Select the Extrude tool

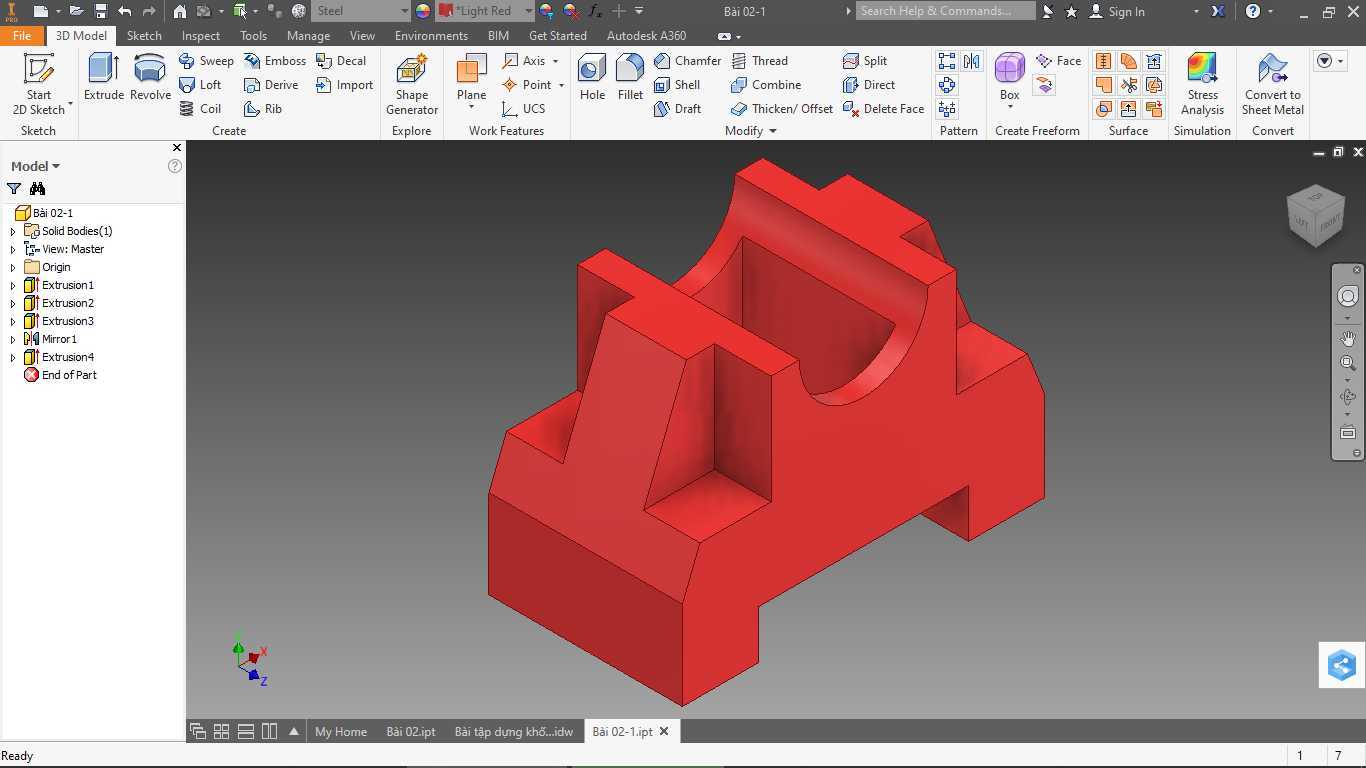tap(104, 77)
